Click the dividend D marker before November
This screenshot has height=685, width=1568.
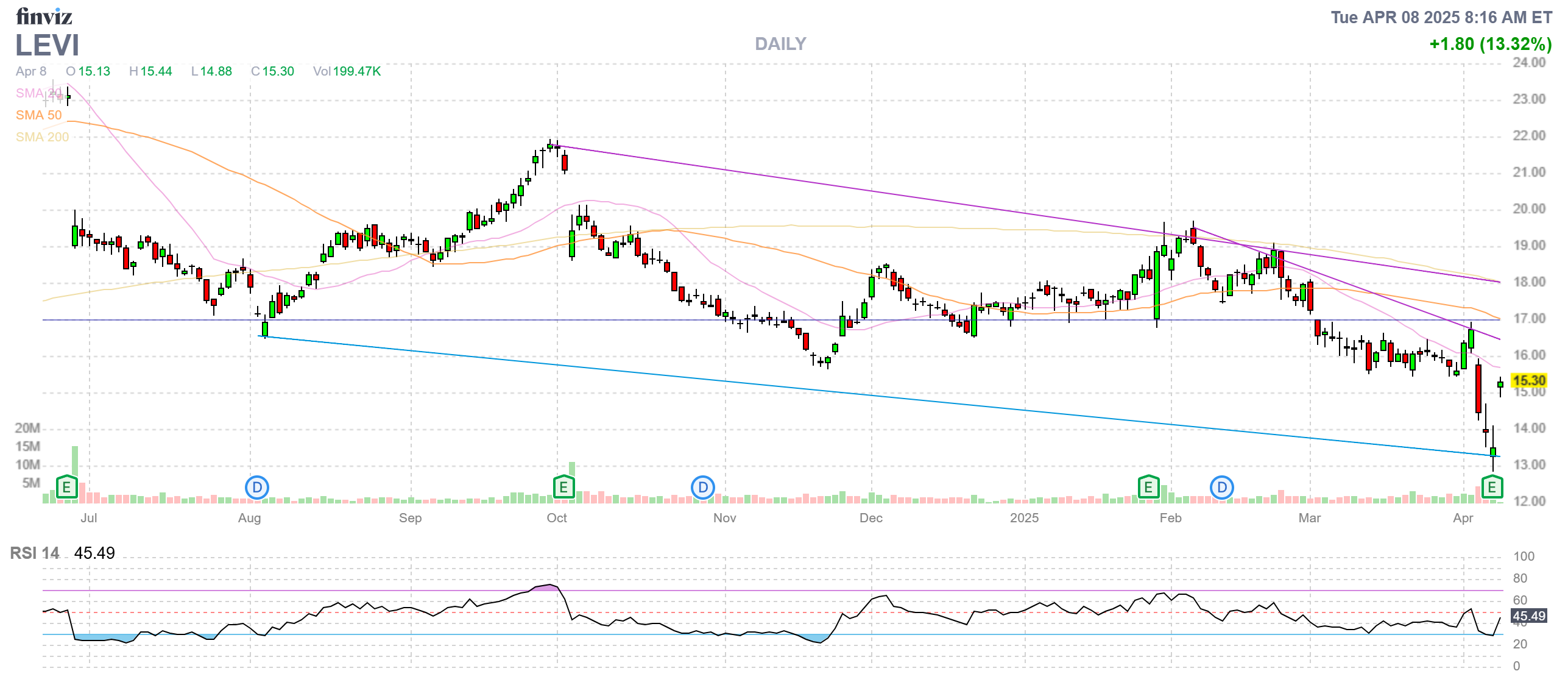click(x=702, y=487)
